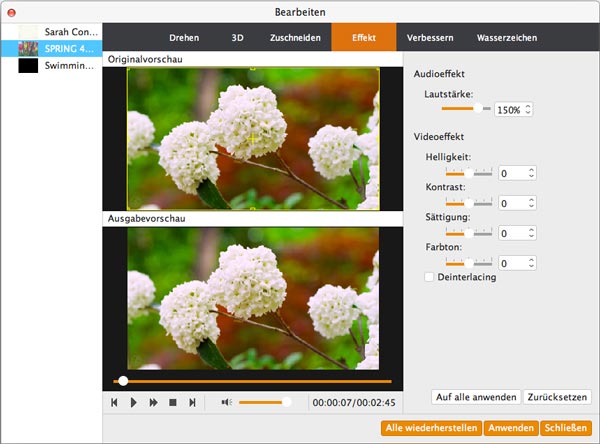The width and height of the screenshot is (600, 444).
Task: Select the Swimmin... video in list
Action: 51,65
